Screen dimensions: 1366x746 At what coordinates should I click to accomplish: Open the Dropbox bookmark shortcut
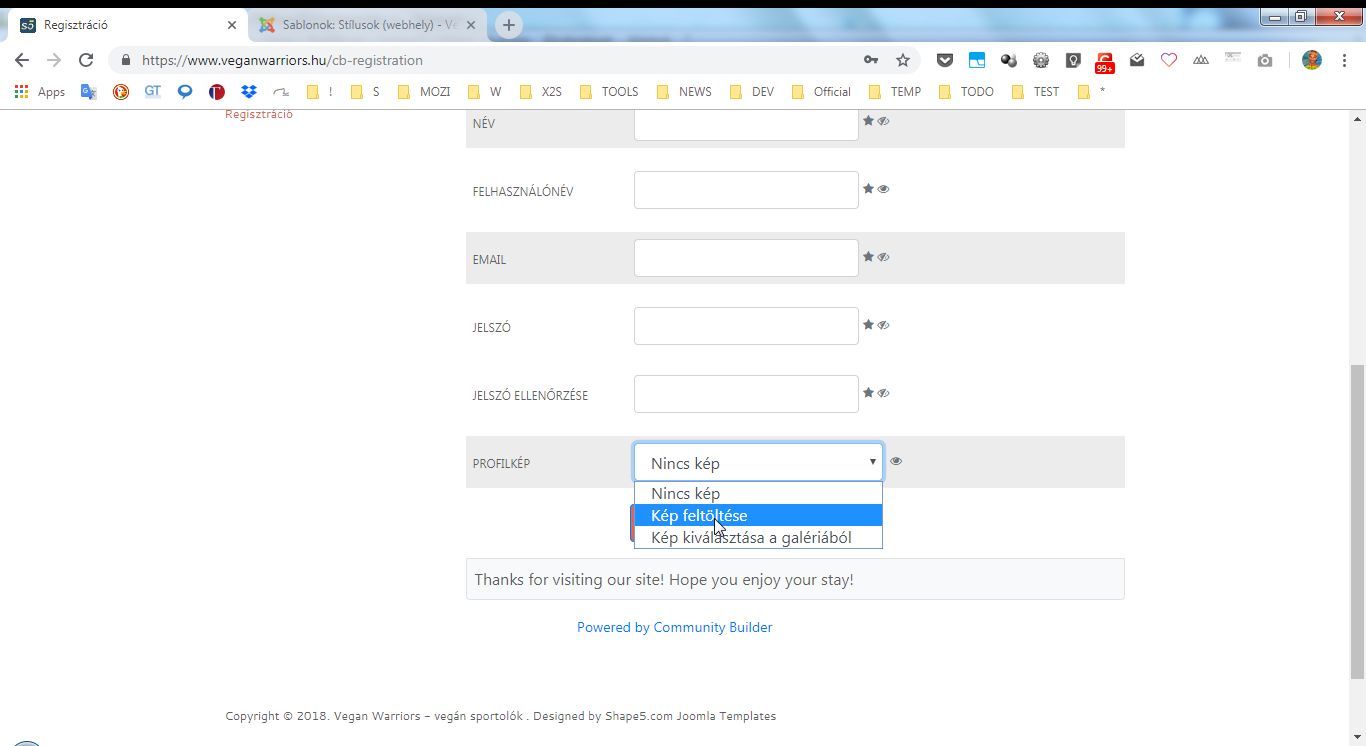[x=248, y=91]
